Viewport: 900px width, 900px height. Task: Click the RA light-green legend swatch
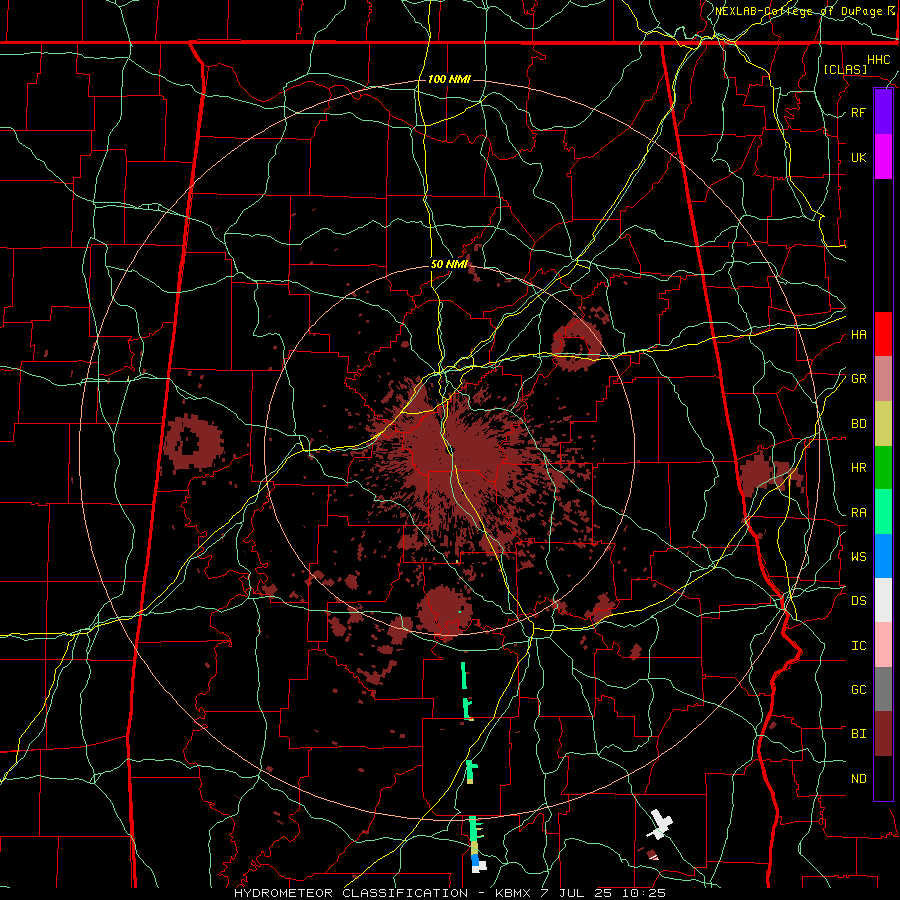[883, 512]
